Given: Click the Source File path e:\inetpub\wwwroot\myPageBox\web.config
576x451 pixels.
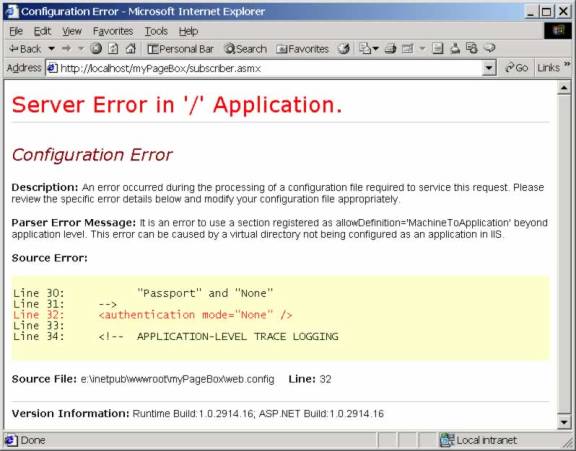Looking at the screenshot, I should (177, 379).
